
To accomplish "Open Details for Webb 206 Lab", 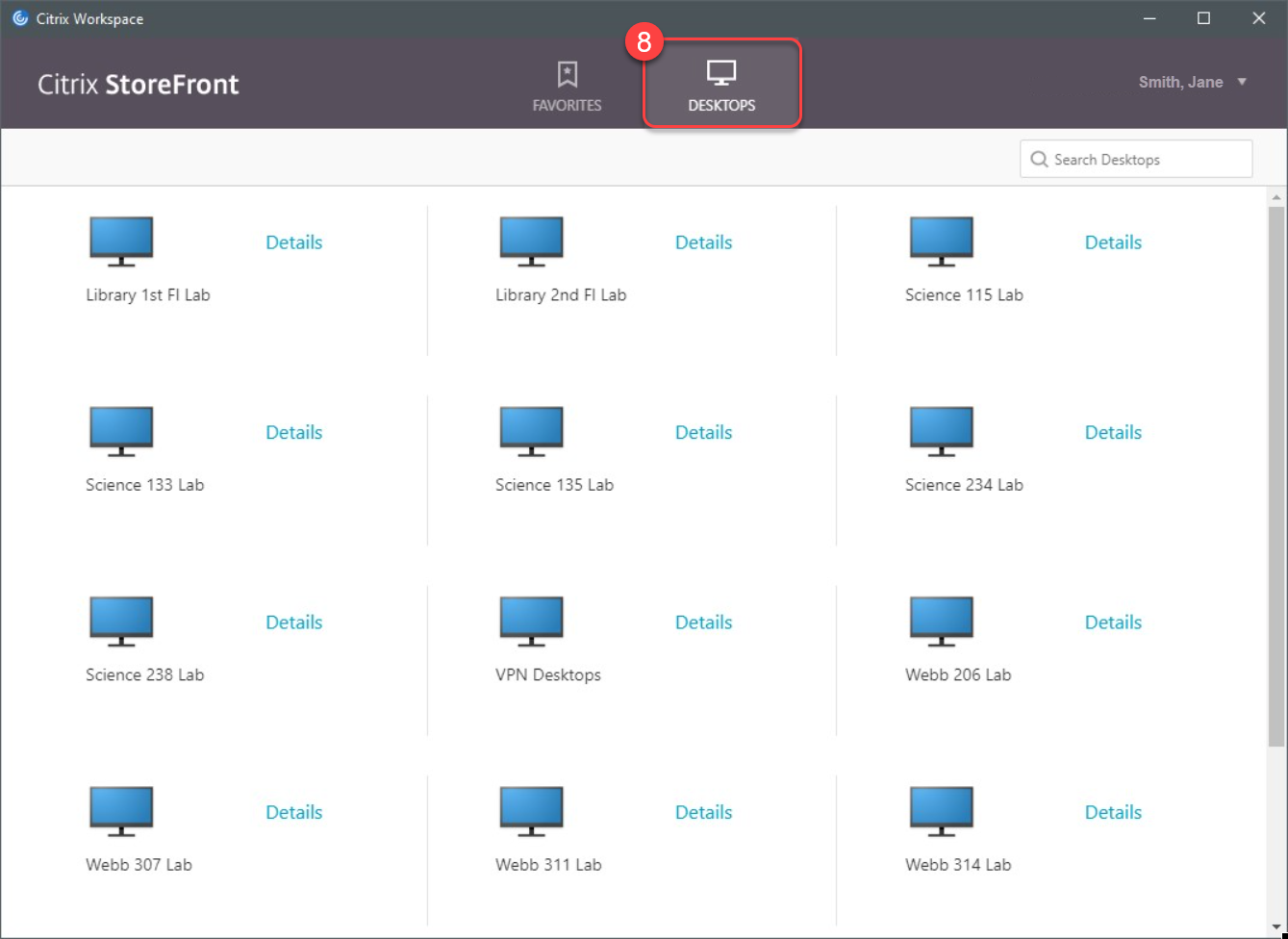I will (x=1113, y=622).
